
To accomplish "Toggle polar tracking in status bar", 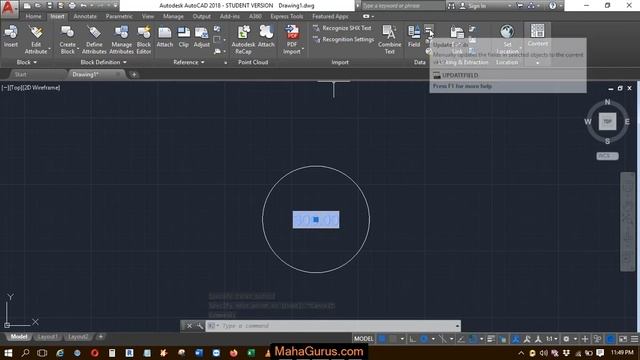I will coord(424,339).
